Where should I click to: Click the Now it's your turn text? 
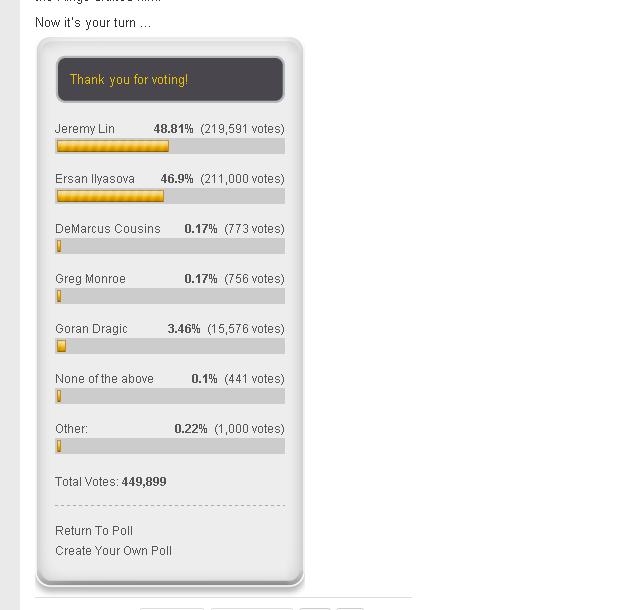(x=93, y=23)
